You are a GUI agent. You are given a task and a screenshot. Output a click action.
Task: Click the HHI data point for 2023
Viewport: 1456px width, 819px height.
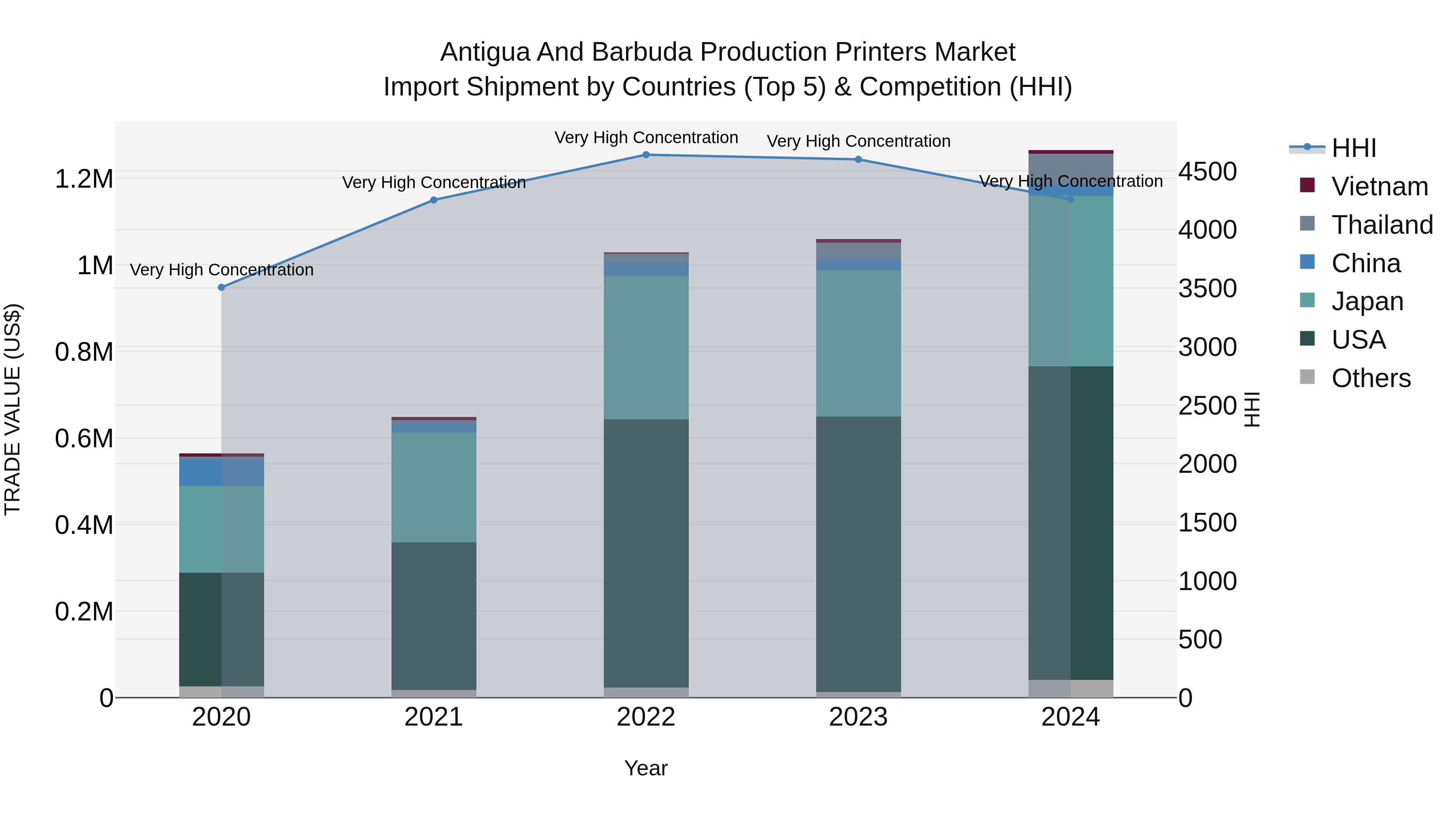(858, 159)
